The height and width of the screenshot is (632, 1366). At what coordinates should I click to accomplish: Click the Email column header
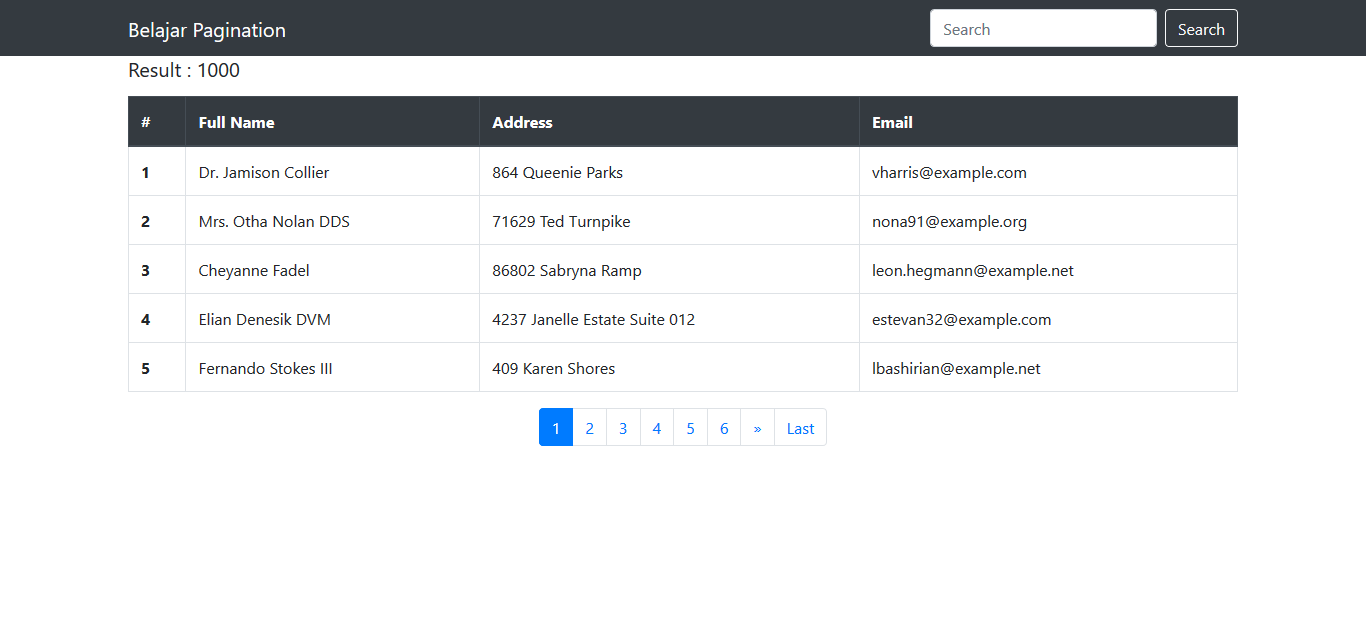(x=892, y=121)
